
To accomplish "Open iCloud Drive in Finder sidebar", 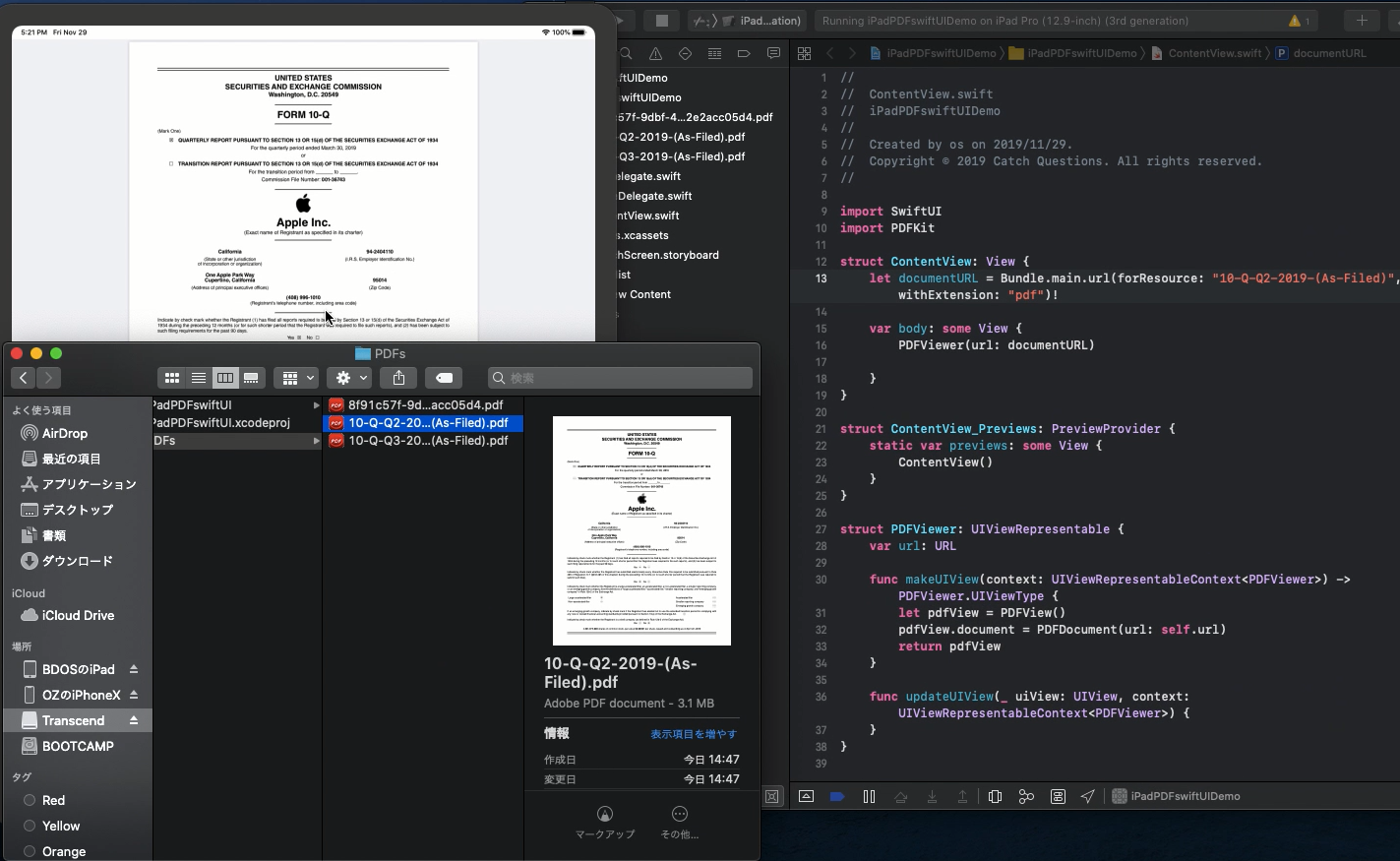I will coord(76,615).
